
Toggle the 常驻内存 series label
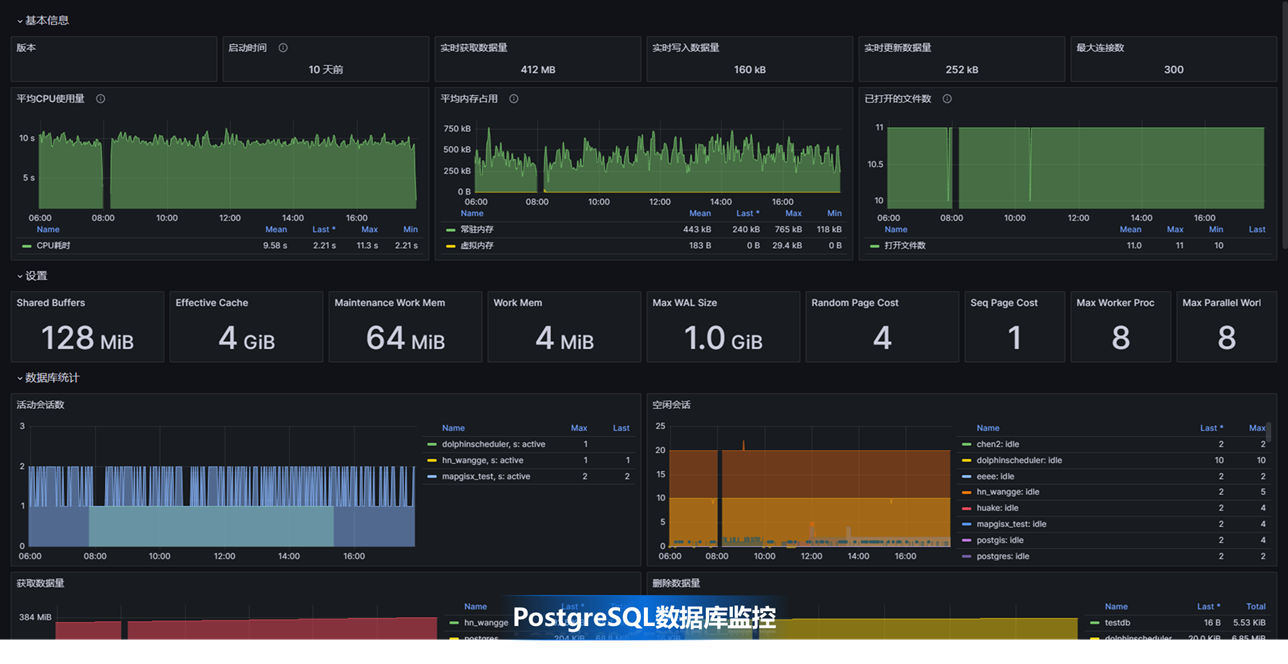[477, 229]
